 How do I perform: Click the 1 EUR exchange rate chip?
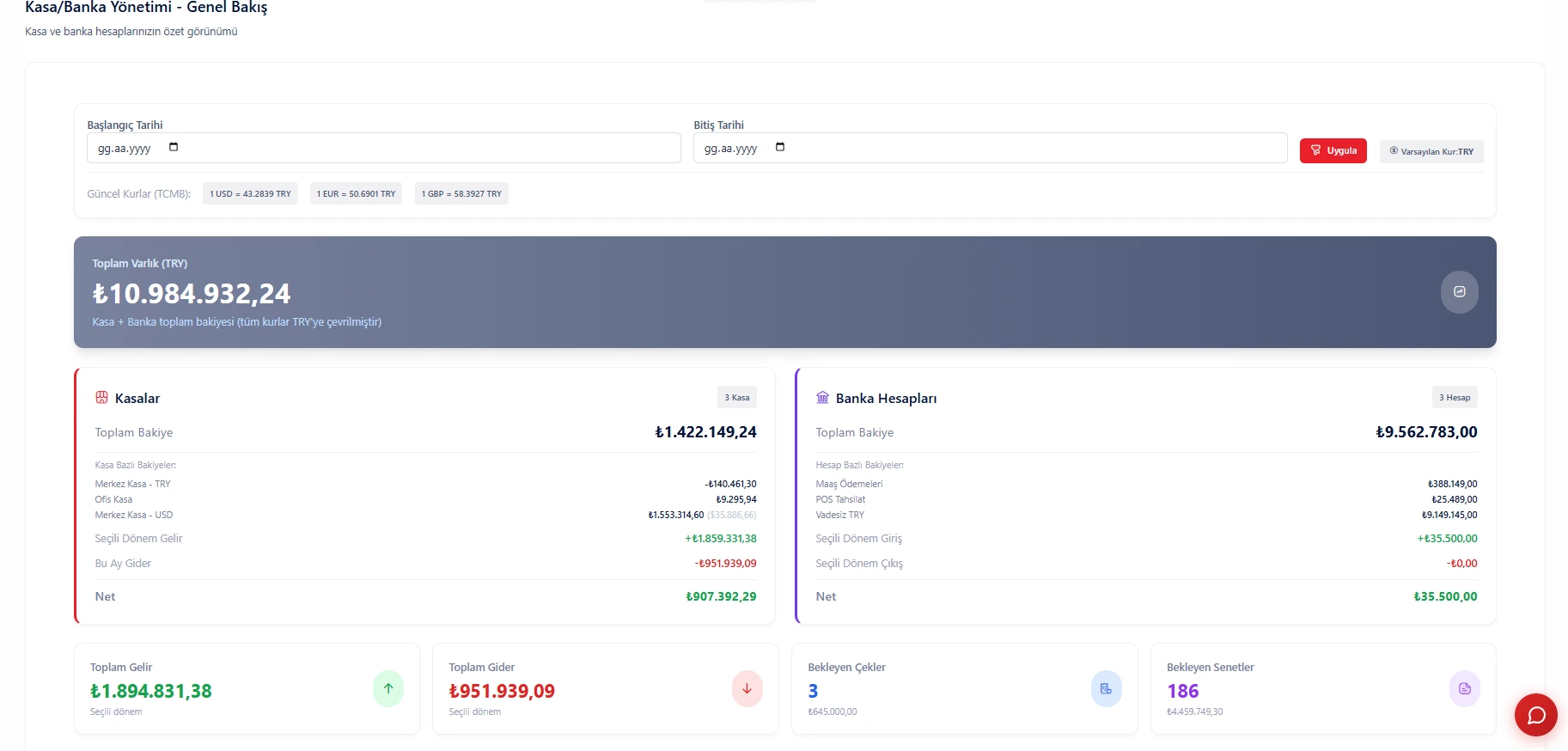point(356,193)
